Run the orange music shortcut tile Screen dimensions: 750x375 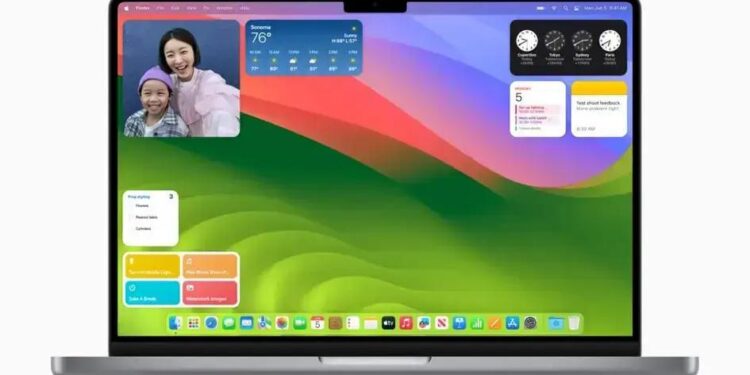point(210,266)
